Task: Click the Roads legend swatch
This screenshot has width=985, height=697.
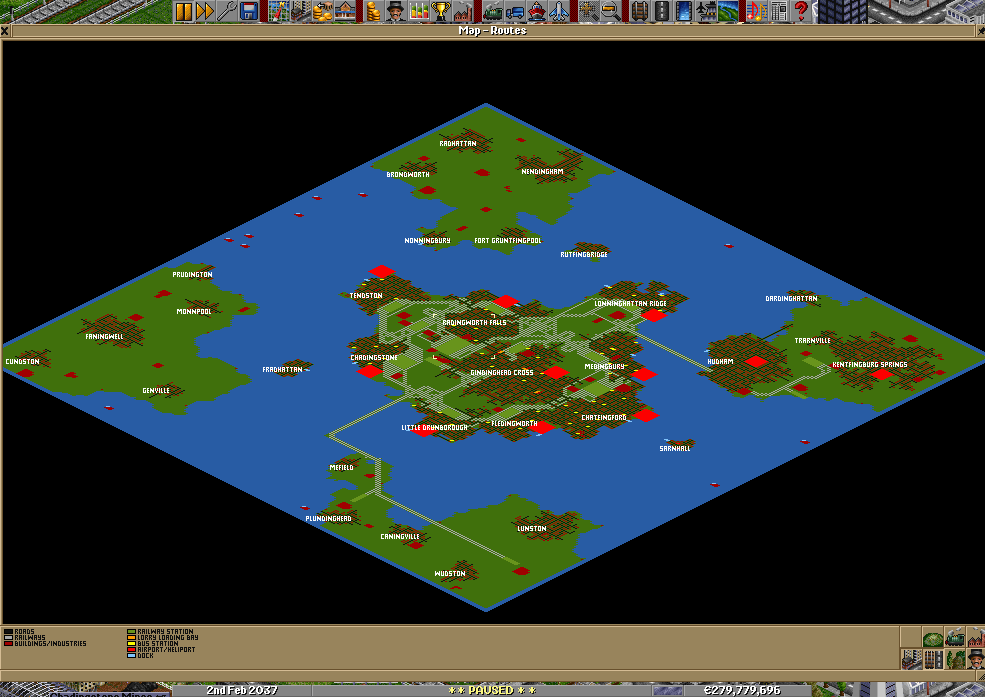Action: pos(8,632)
